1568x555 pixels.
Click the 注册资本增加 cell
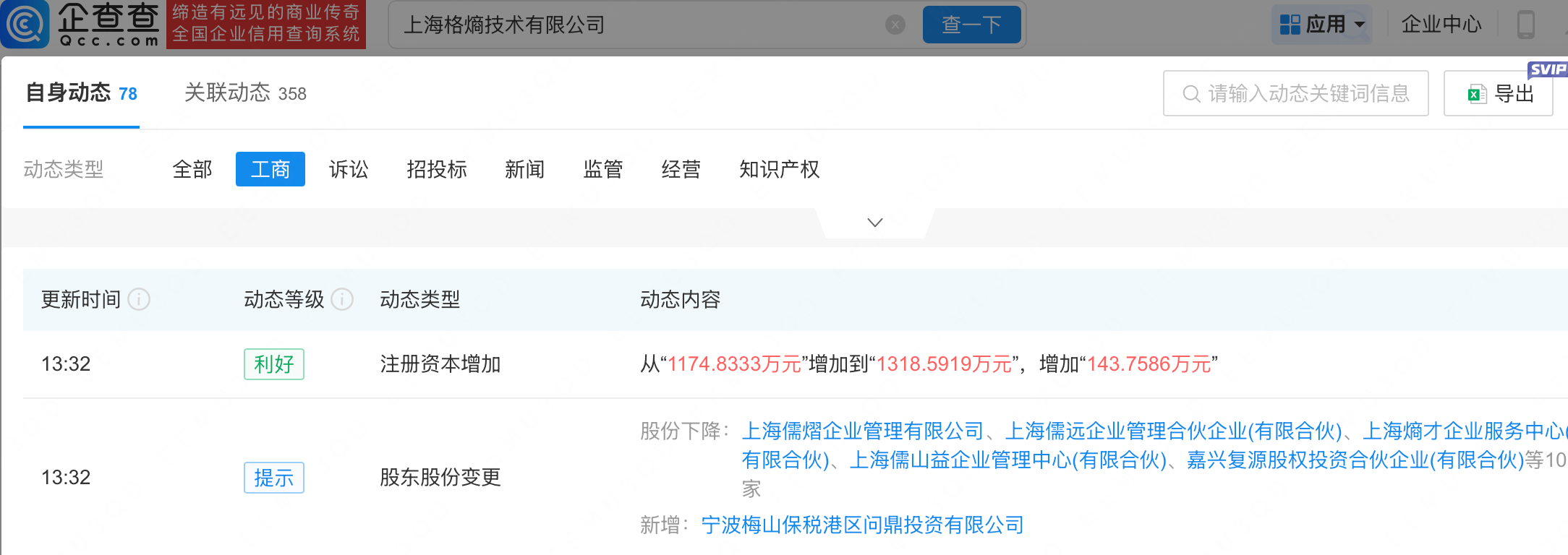pos(440,364)
